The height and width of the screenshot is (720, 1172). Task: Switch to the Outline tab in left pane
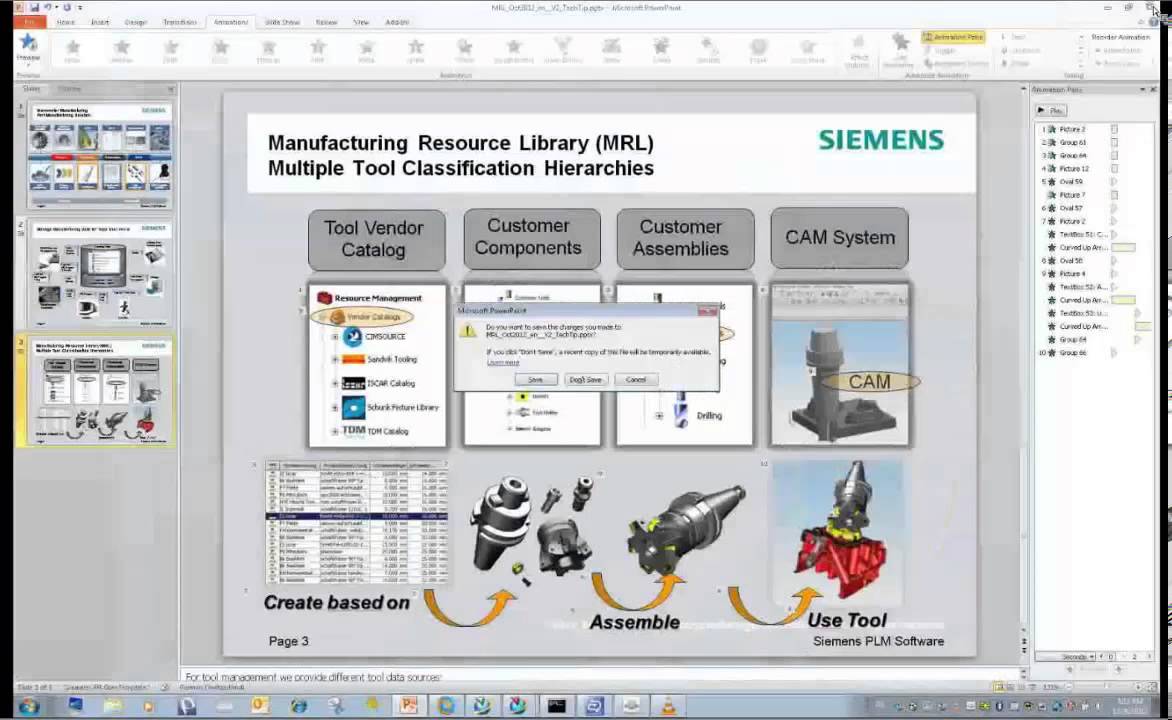(x=70, y=89)
